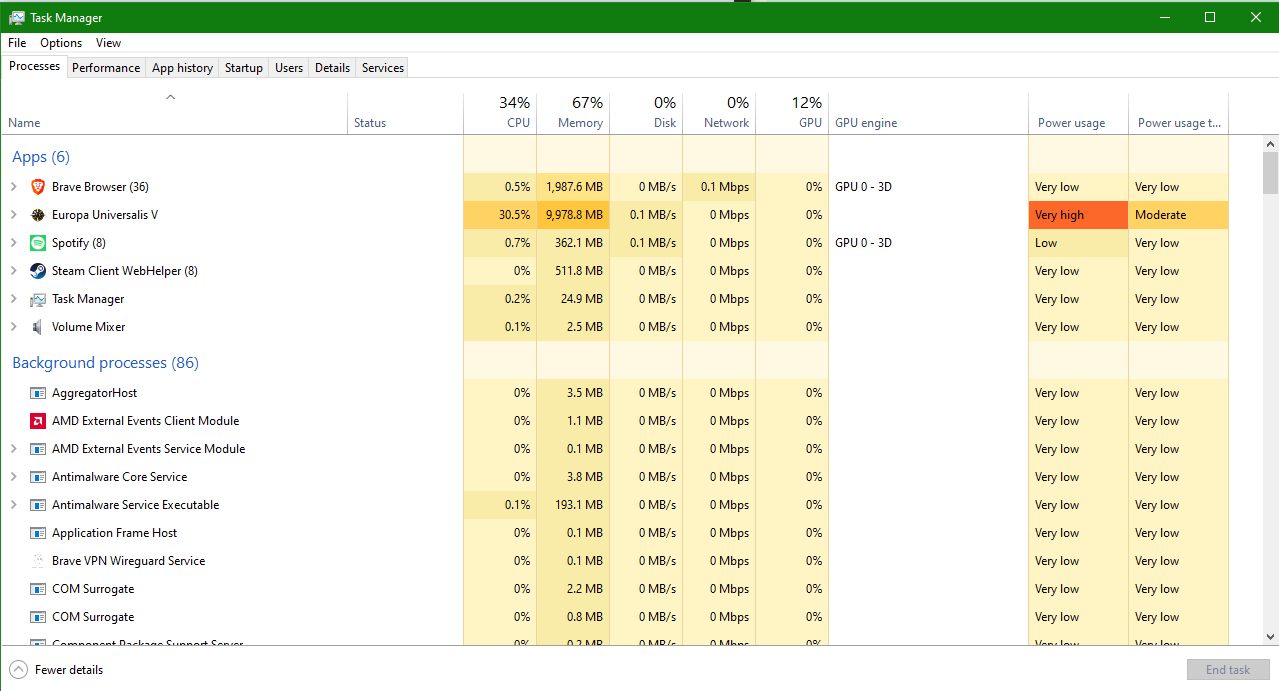The image size is (1279, 691).
Task: Expand the Brave Browser process group
Action: pyautogui.click(x=13, y=187)
